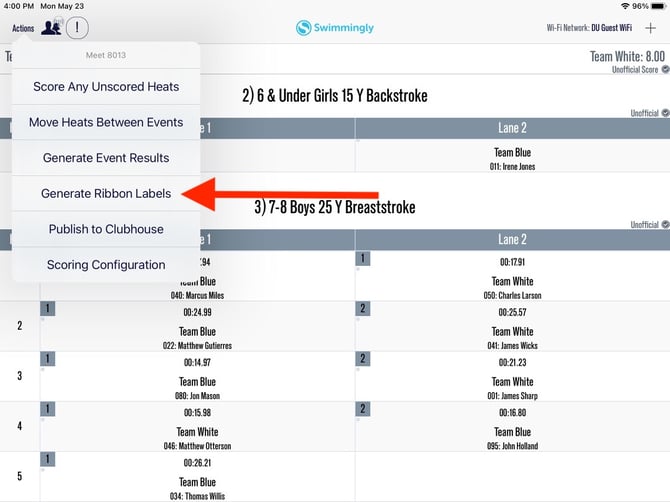Tap the Swimmingly logo
The width and height of the screenshot is (670, 502).
335,28
